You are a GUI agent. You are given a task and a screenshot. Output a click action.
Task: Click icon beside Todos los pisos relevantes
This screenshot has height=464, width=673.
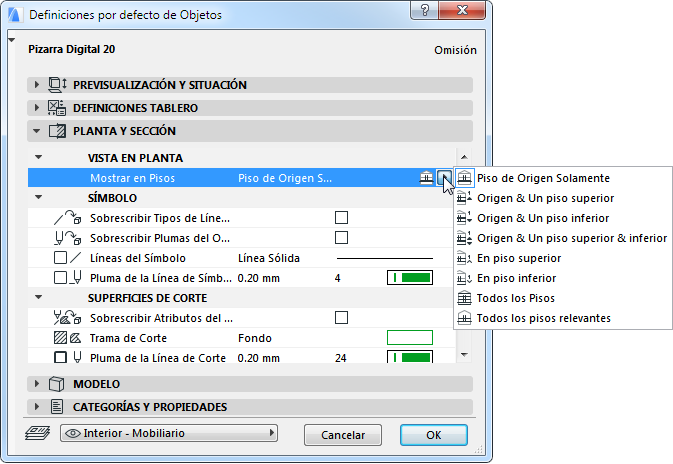point(464,318)
